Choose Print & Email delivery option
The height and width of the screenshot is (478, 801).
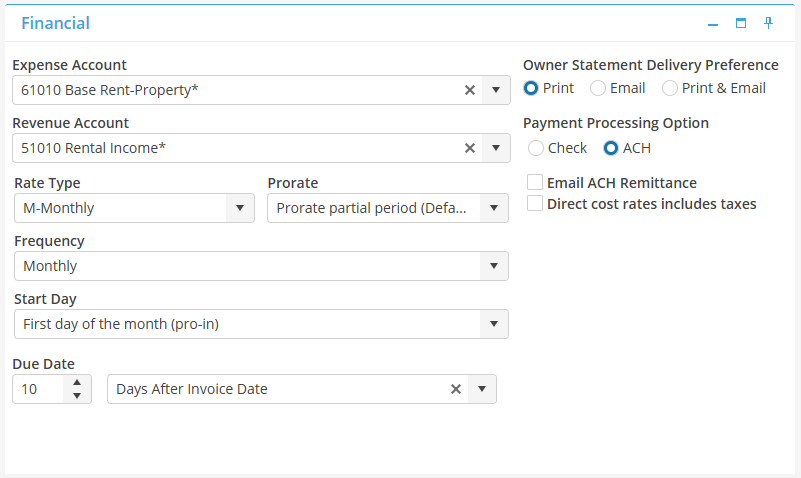click(x=670, y=88)
